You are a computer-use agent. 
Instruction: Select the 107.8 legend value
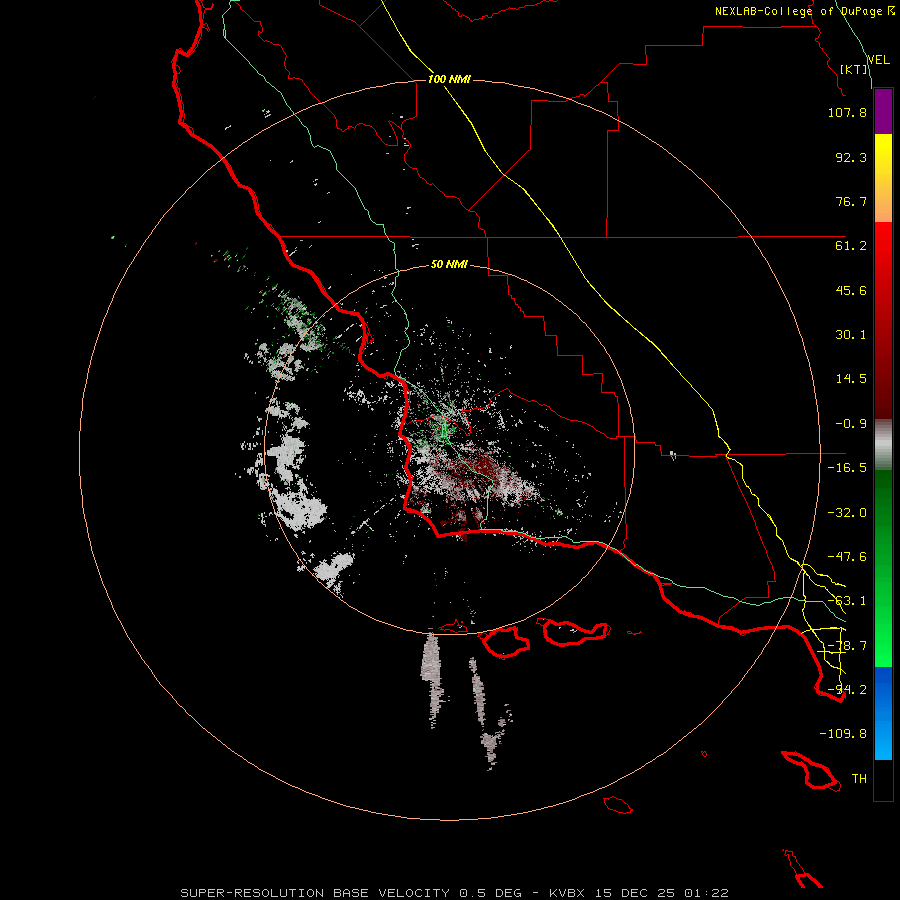847,112
